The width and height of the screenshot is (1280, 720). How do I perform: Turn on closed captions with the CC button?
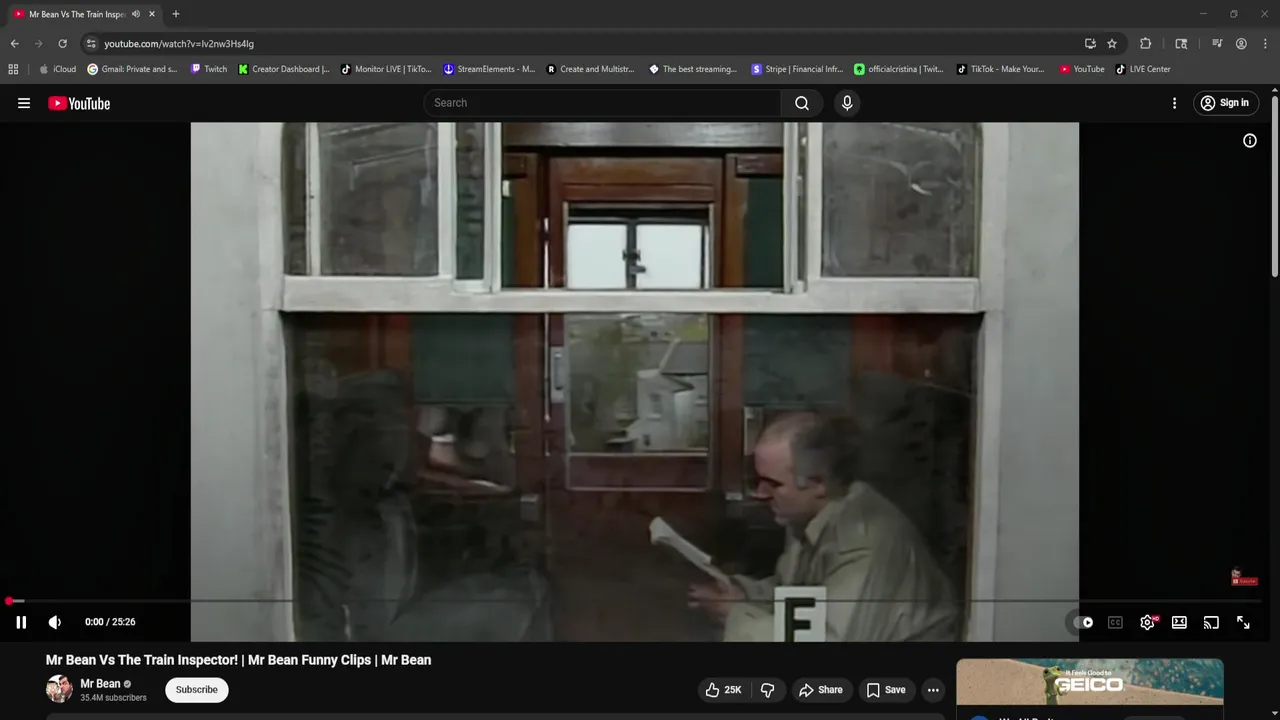click(1115, 622)
